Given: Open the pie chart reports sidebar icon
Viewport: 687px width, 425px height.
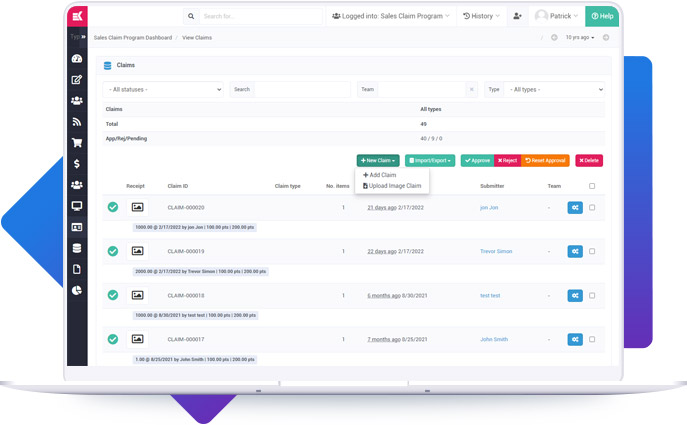Looking at the screenshot, I should pos(77,290).
